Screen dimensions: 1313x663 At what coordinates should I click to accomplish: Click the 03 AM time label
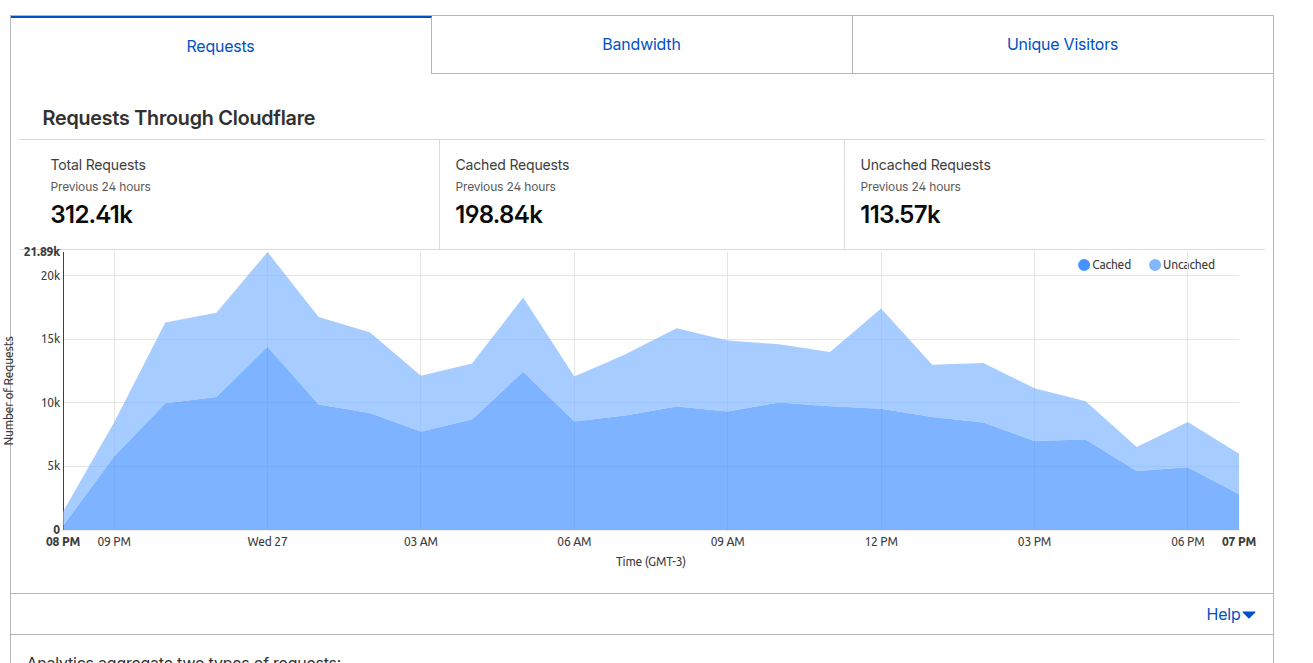point(421,542)
